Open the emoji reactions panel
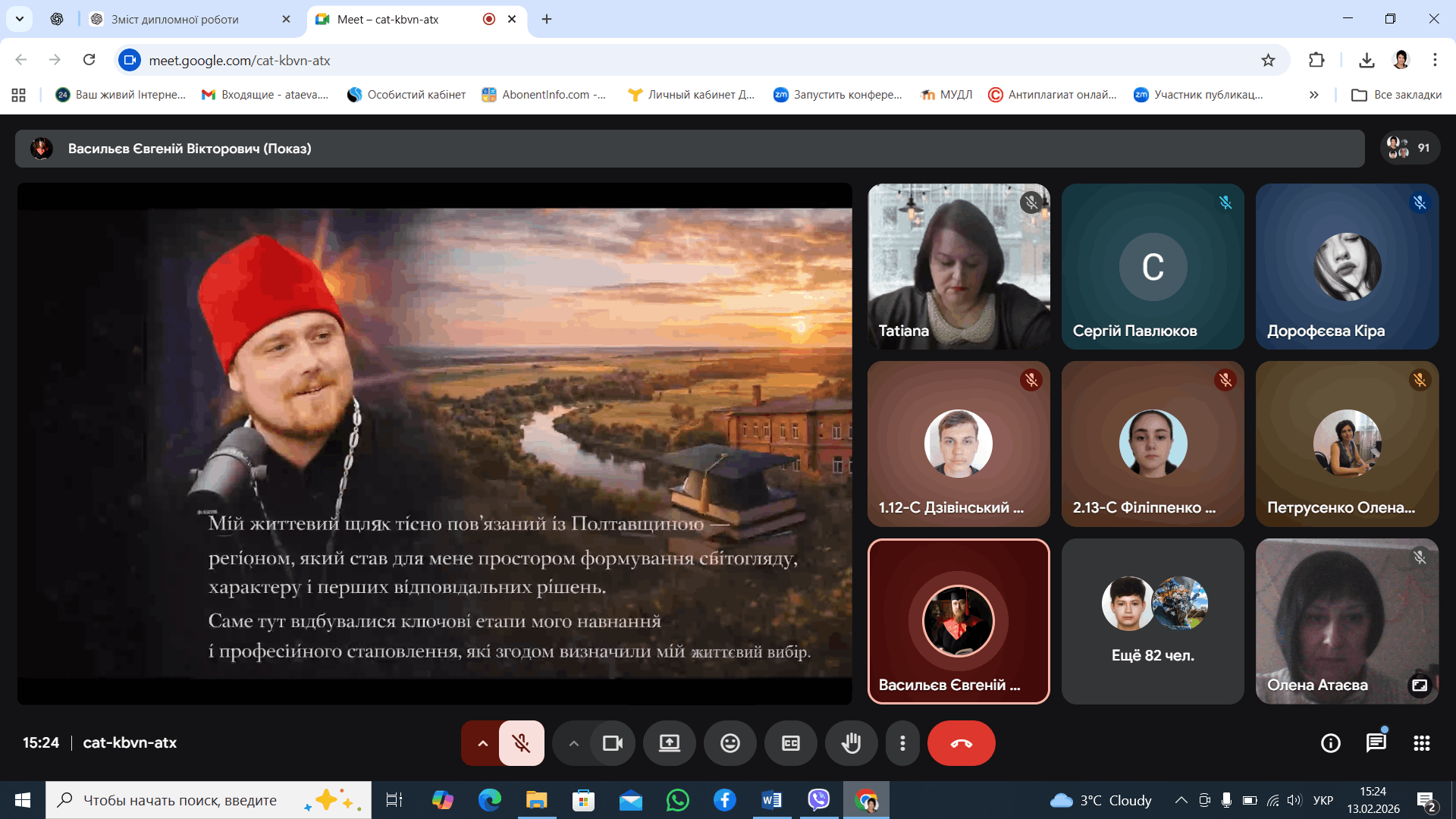This screenshot has width=1456, height=819. [x=730, y=743]
